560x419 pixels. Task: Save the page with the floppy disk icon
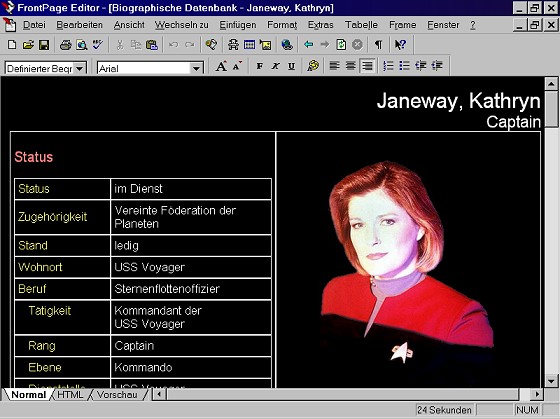pos(44,45)
